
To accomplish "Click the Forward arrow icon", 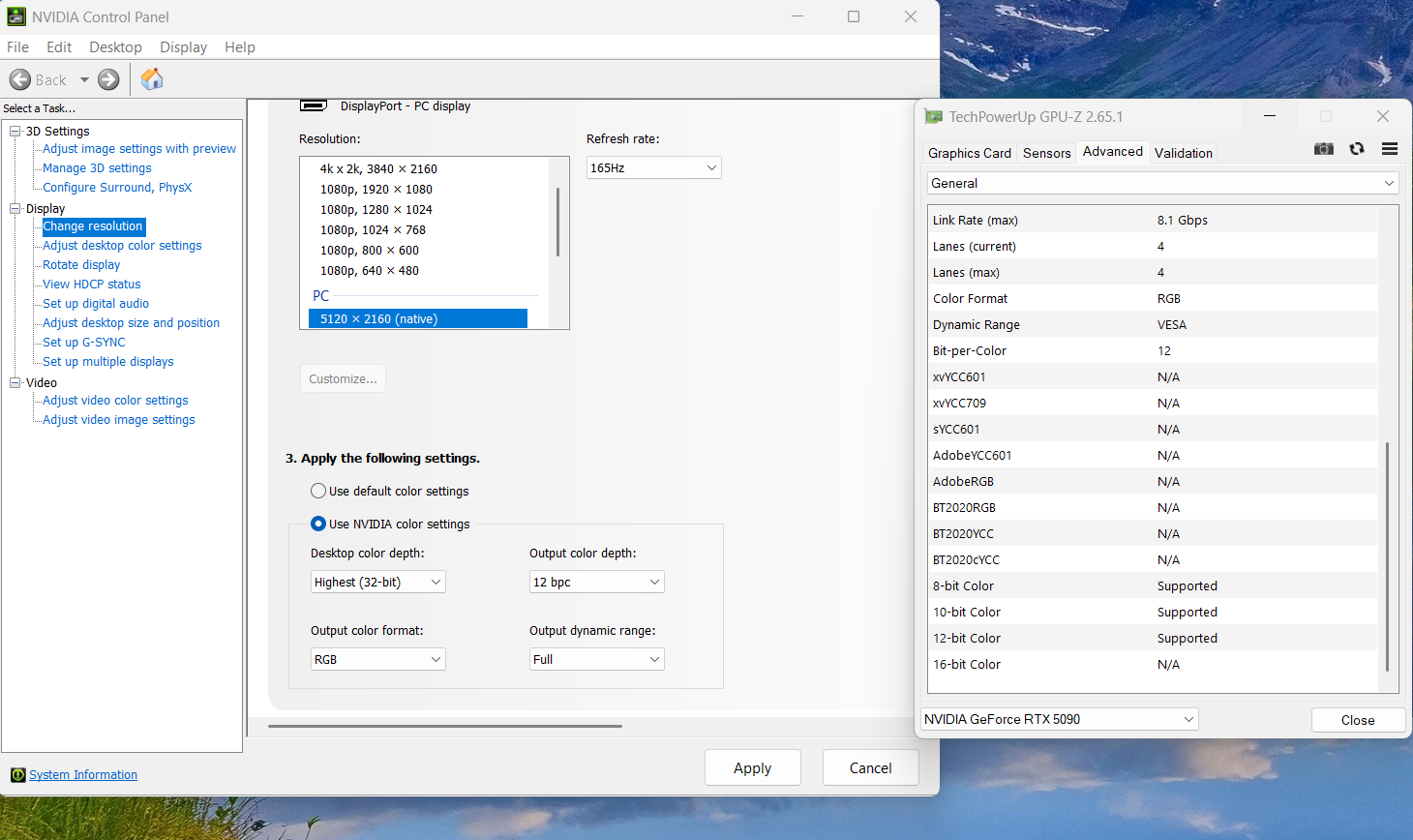I will tap(108, 79).
